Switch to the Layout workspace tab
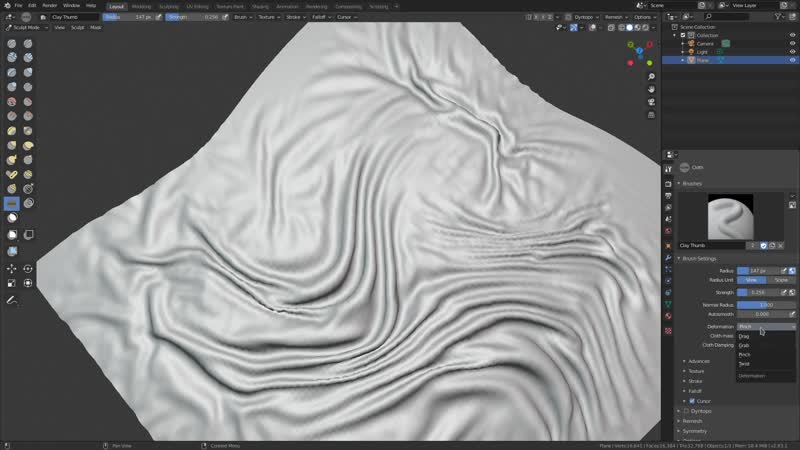 [116, 7]
